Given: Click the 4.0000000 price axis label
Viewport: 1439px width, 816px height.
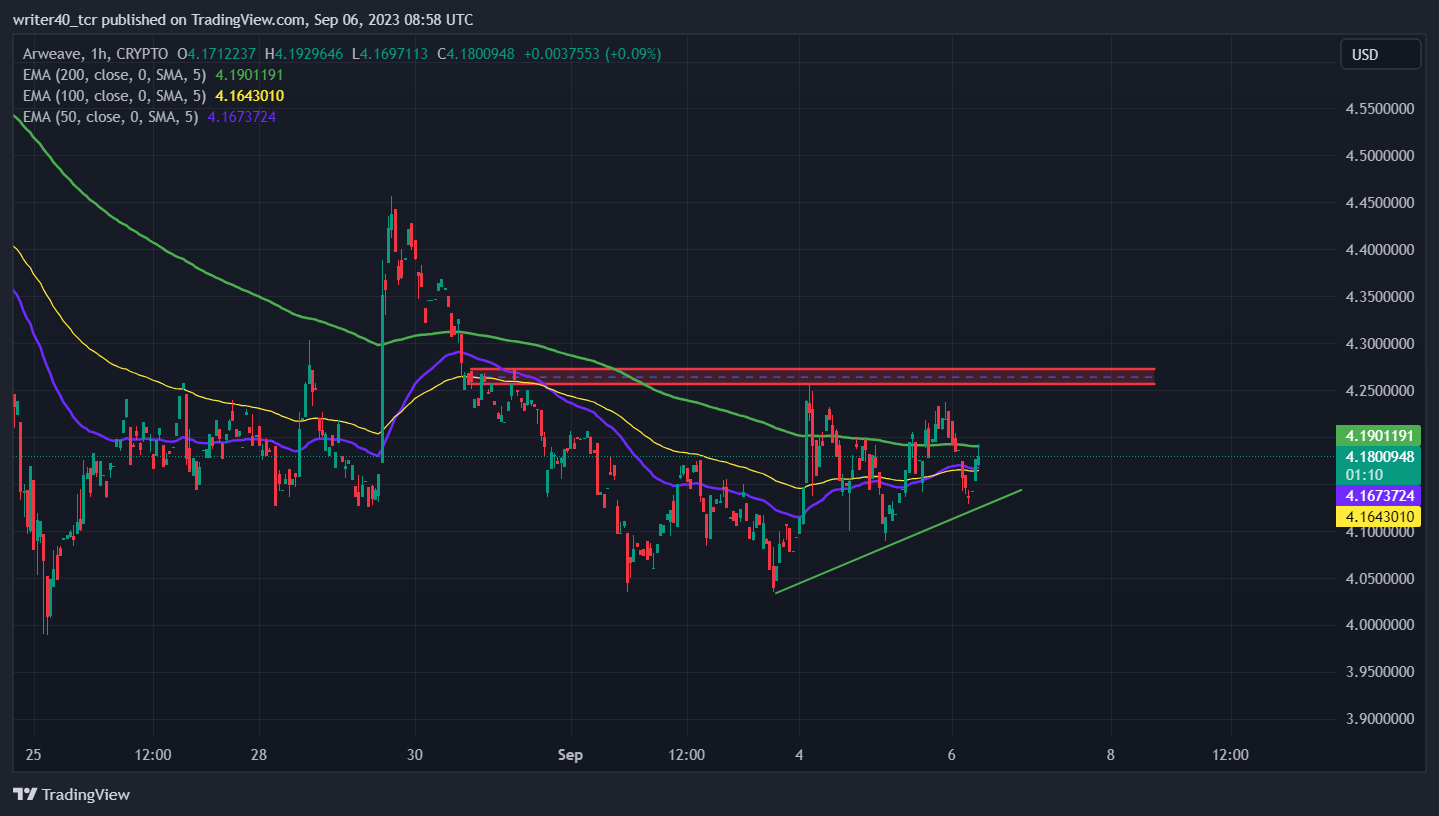Looking at the screenshot, I should pos(1380,625).
